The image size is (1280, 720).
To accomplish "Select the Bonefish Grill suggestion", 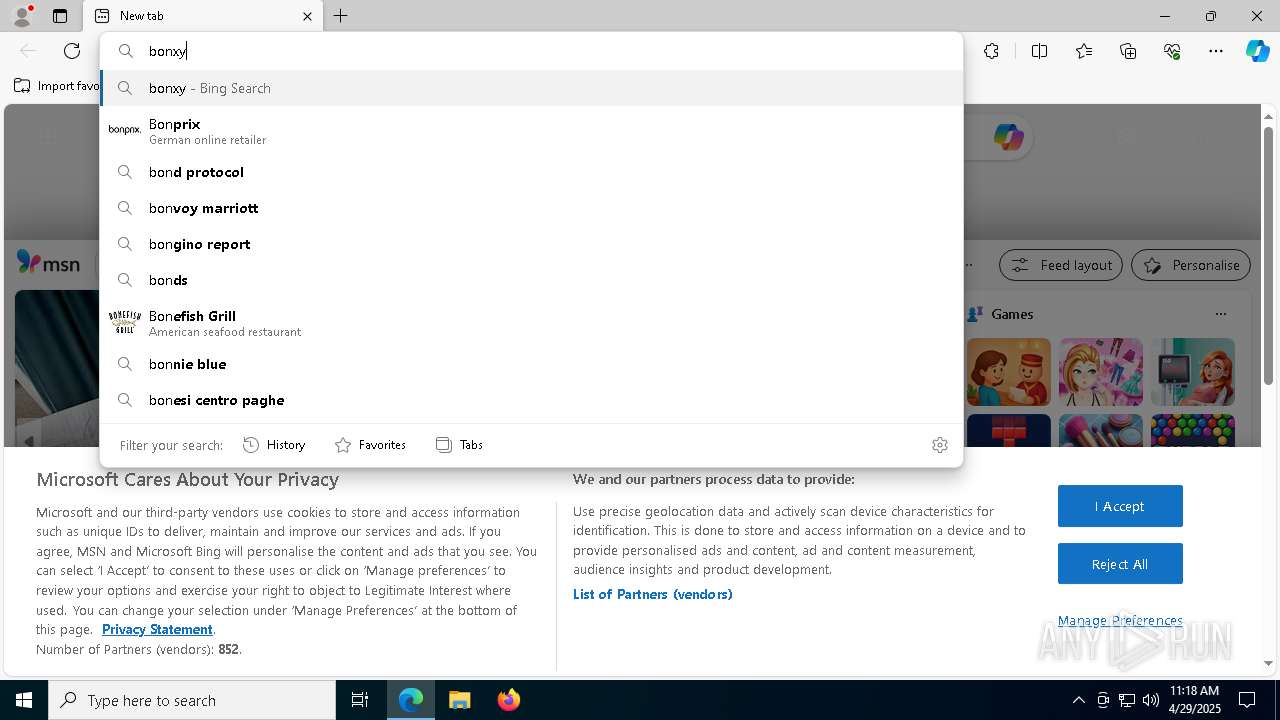I will (x=531, y=322).
